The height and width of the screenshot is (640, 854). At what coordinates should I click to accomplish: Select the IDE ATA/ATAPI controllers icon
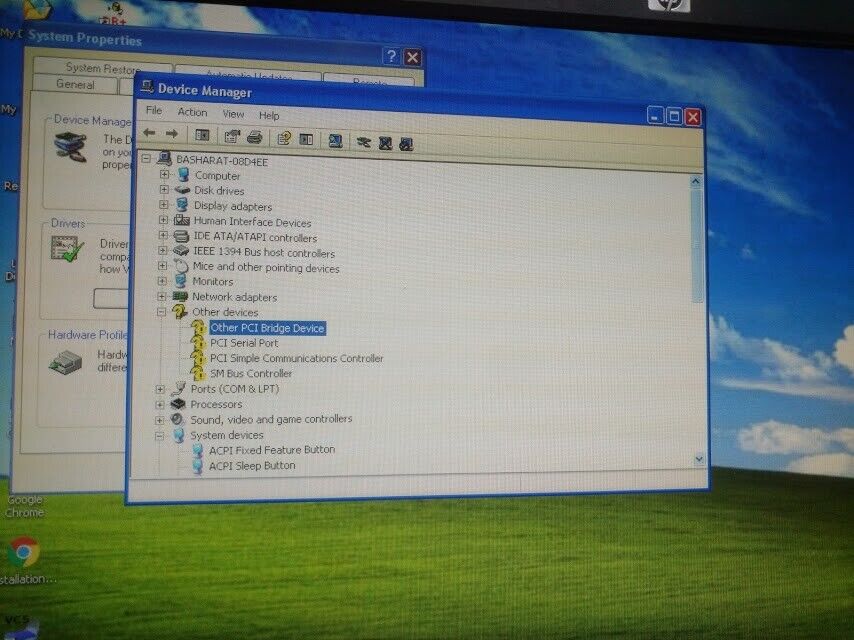[181, 236]
